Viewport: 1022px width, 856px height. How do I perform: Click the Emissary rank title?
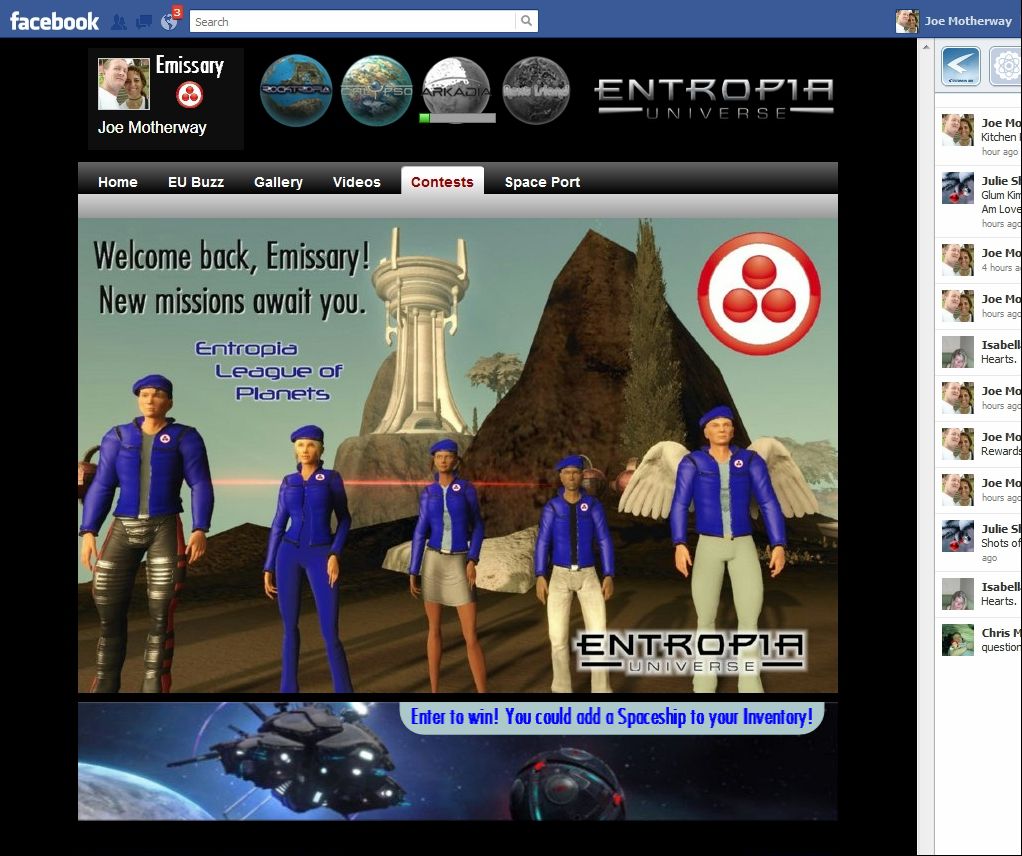pyautogui.click(x=190, y=65)
